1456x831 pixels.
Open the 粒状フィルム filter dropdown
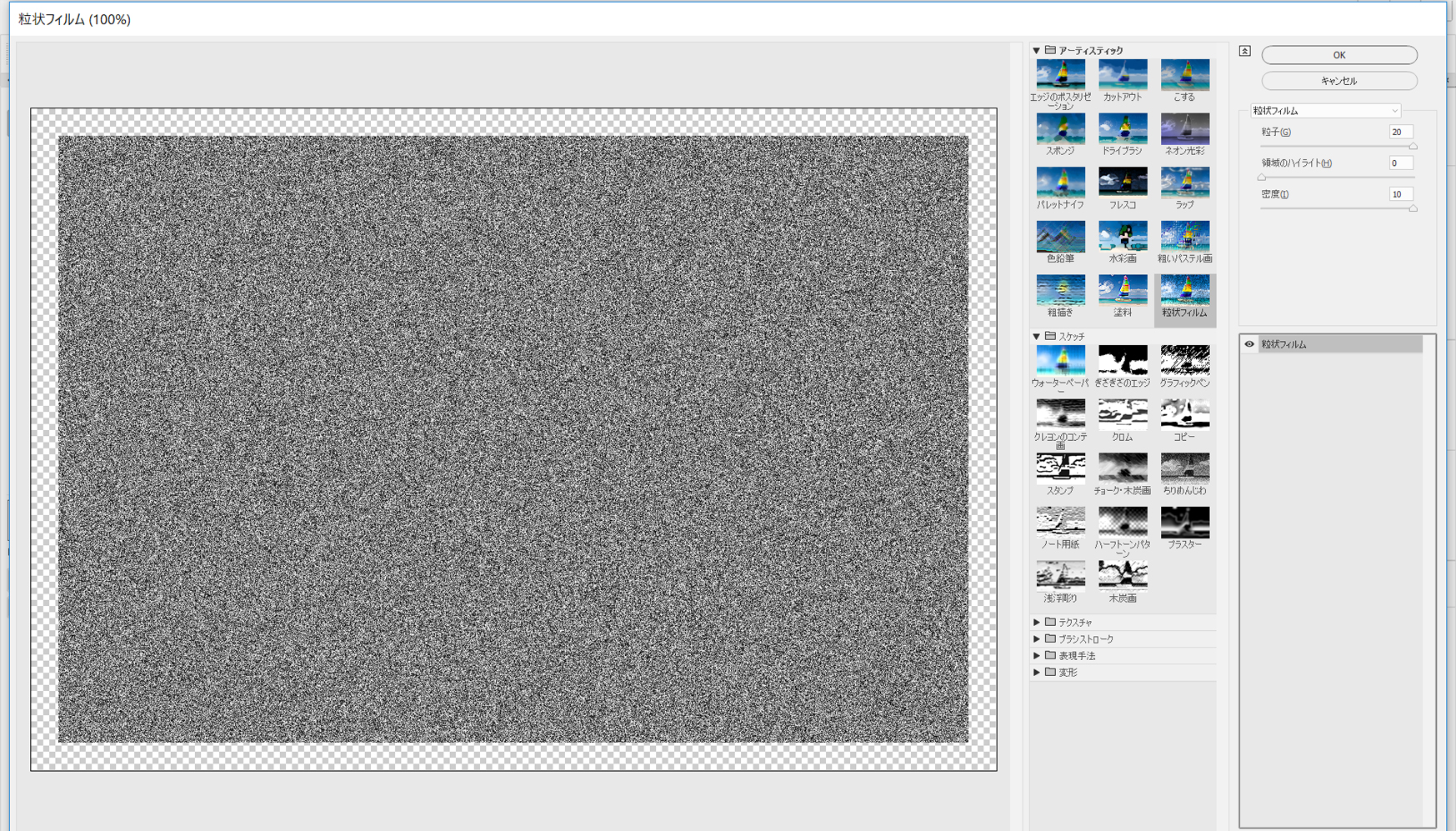point(1324,111)
